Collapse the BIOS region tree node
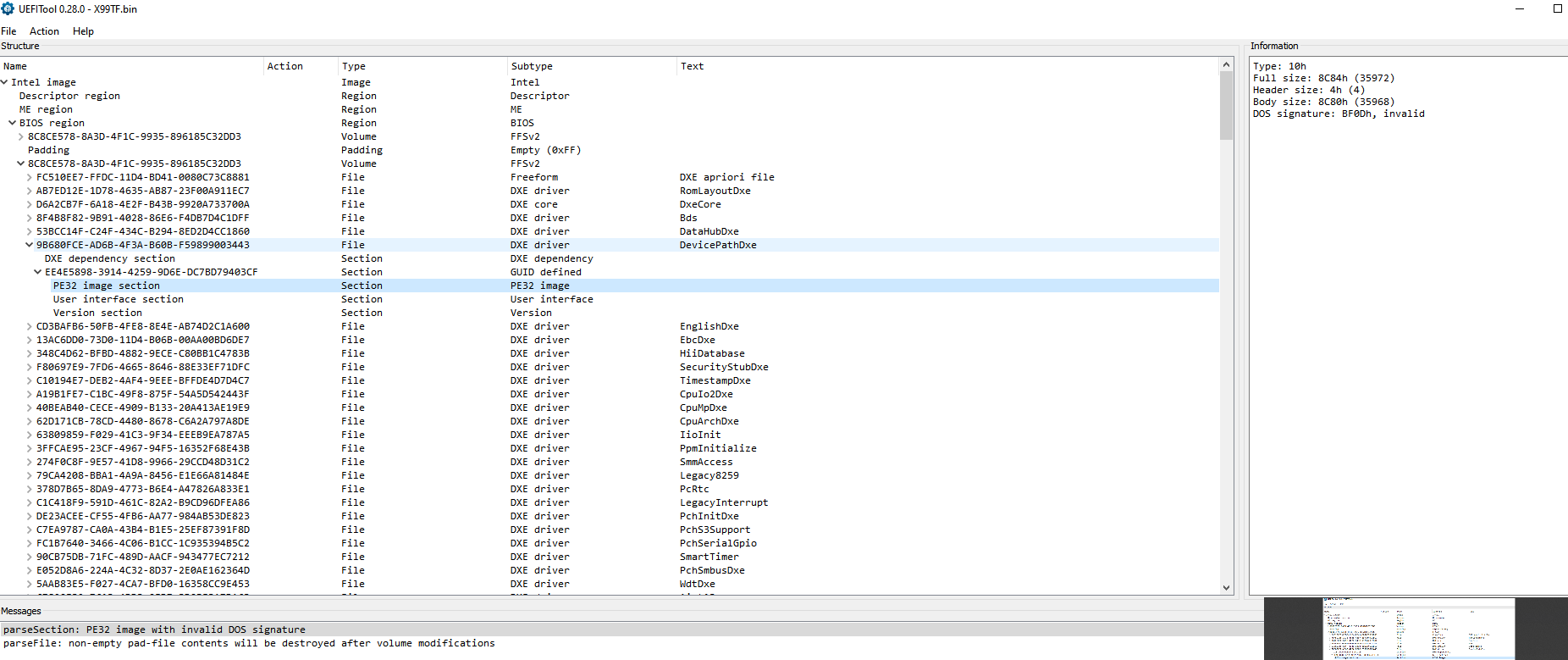 pos(13,123)
